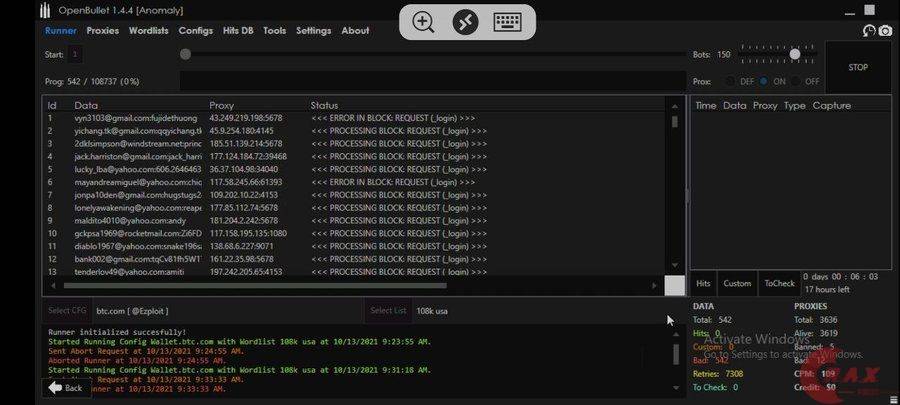Image resolution: width=900 pixels, height=405 pixels.
Task: Select the OFF proxy mode radio button
Action: 797,81
